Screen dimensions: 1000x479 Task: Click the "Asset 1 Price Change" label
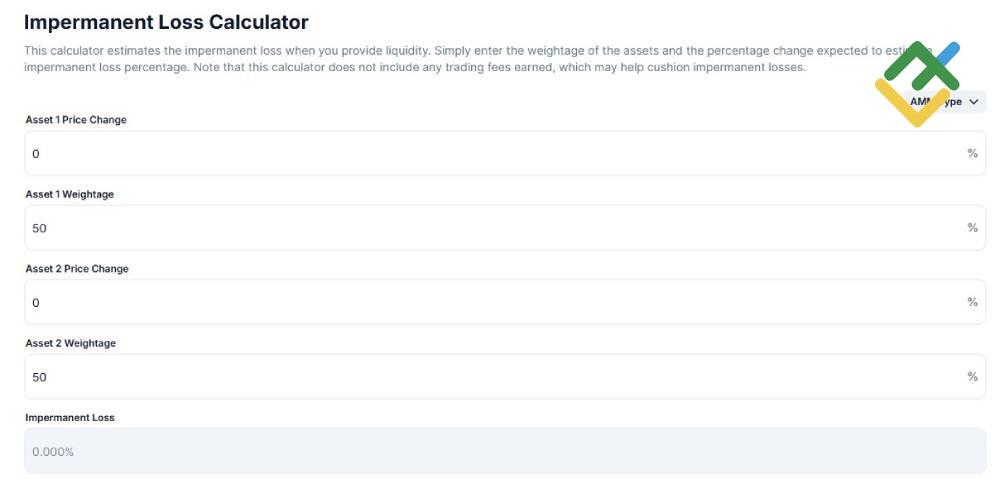[76, 120]
